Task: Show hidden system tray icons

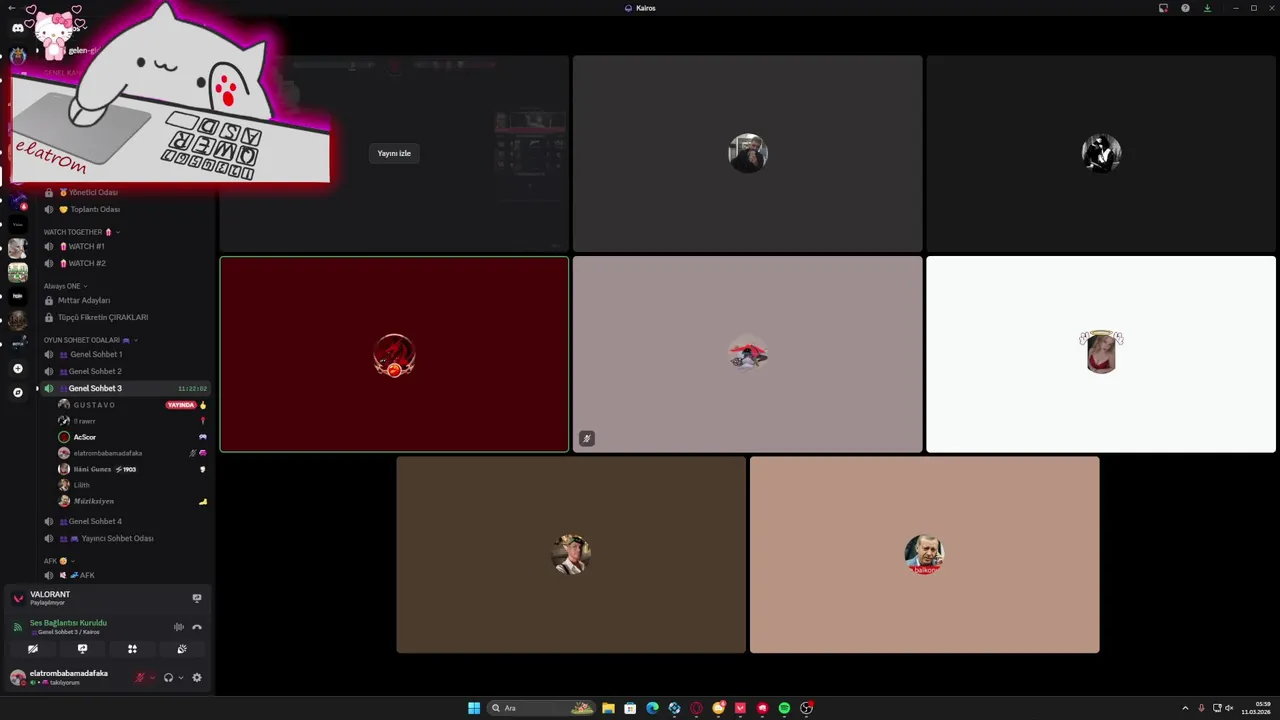Action: (1185, 708)
